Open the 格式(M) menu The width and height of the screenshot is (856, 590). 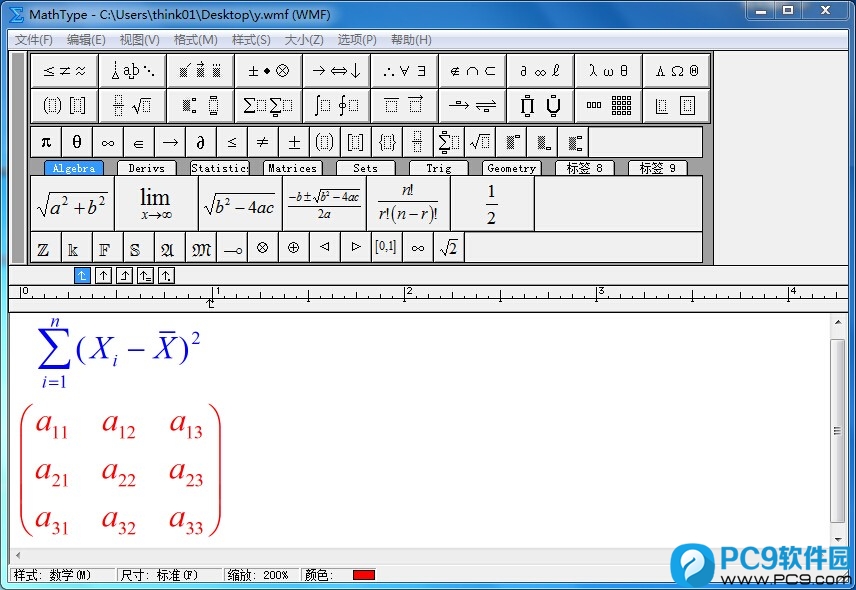coord(195,40)
